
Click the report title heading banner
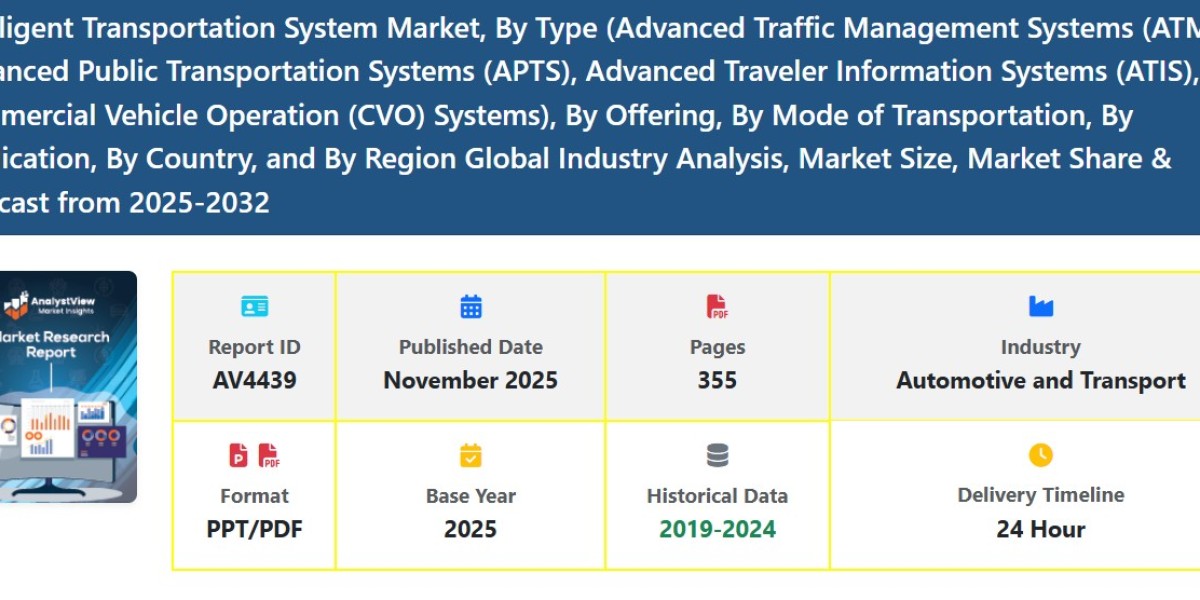point(600,115)
